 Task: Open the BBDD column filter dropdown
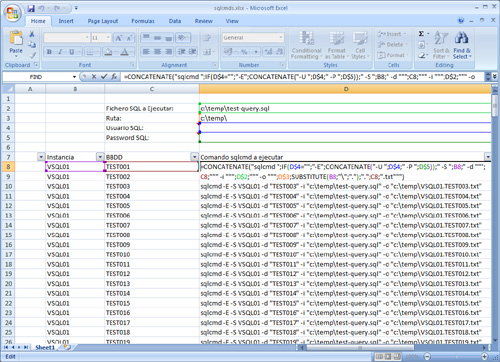[x=194, y=157]
